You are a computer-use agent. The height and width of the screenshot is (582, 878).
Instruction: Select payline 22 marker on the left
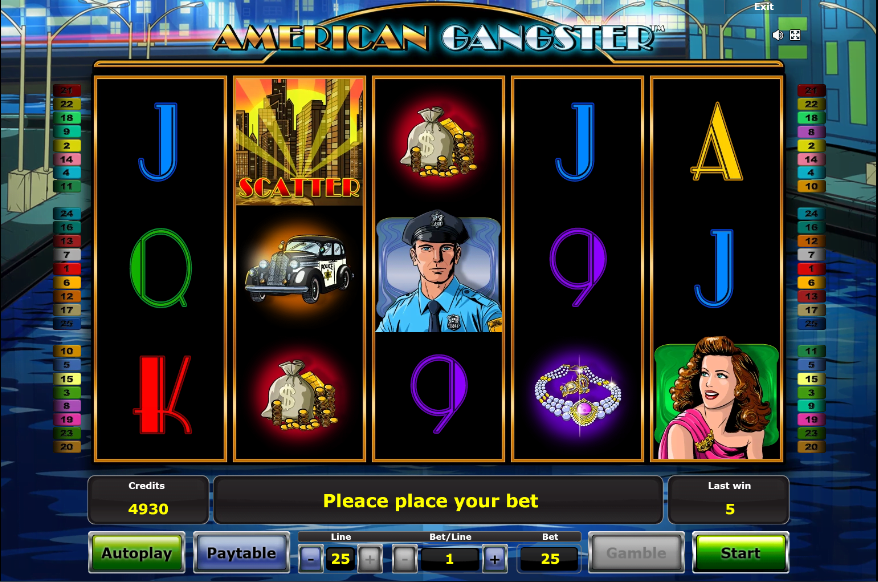coord(67,104)
